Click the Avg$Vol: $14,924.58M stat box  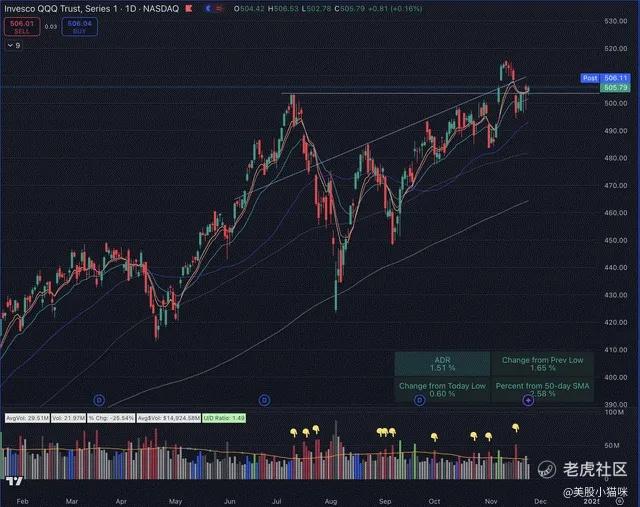tap(169, 418)
